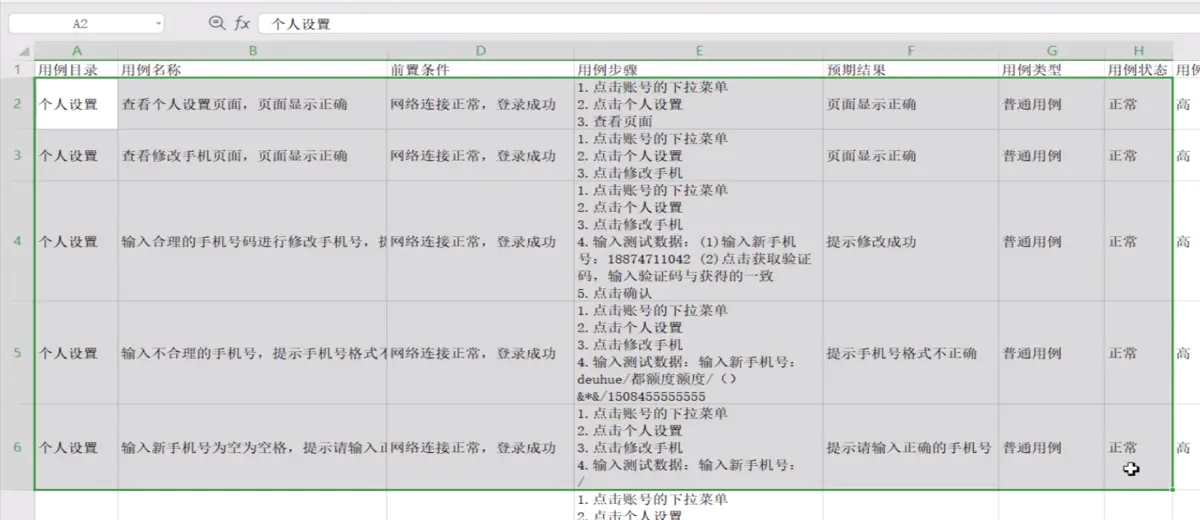Click header cell 用例类型
The height and width of the screenshot is (520, 1200).
point(1052,70)
